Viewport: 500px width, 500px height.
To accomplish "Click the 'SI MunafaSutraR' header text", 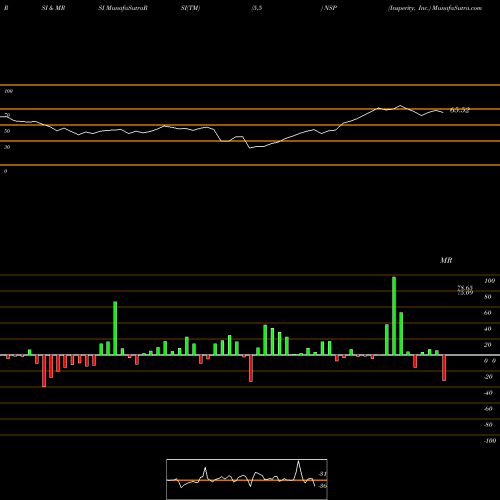I will (x=123, y=8).
